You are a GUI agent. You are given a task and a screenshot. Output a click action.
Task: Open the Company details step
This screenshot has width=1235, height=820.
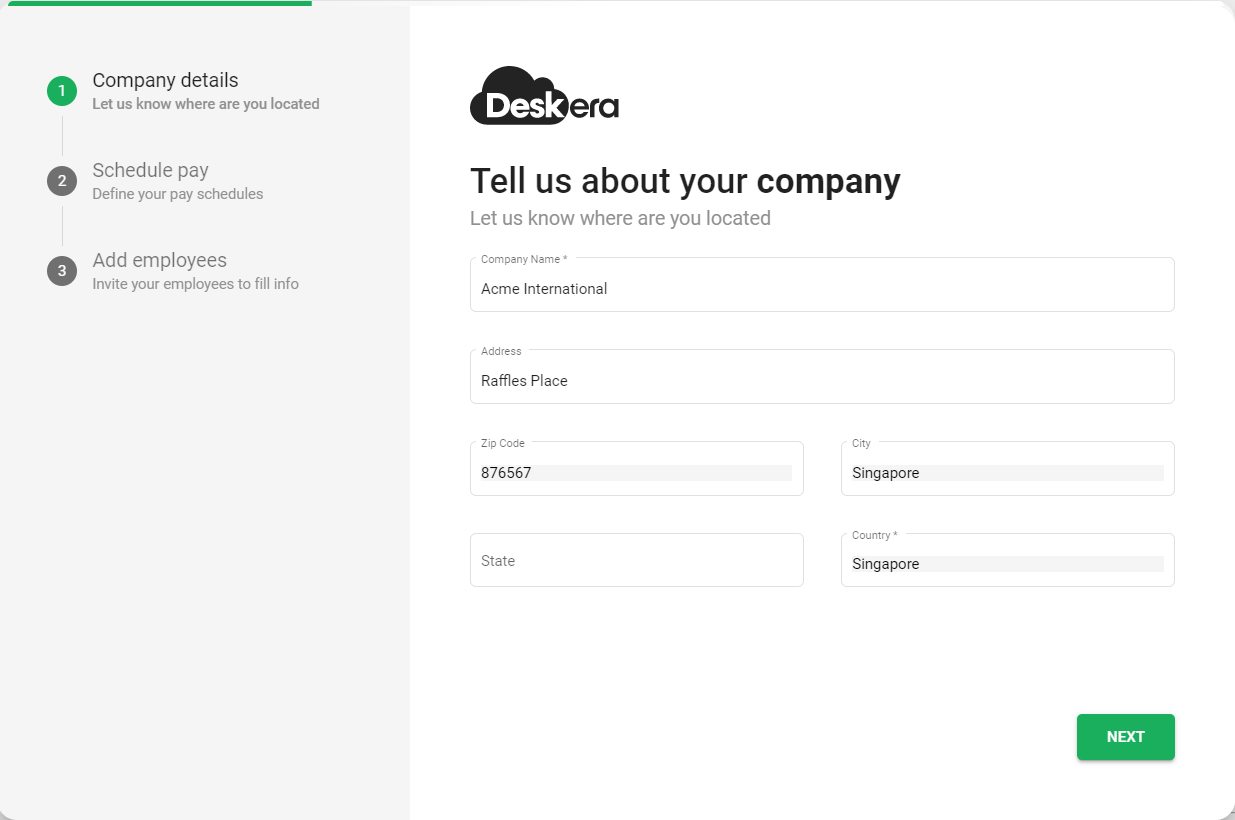(165, 80)
